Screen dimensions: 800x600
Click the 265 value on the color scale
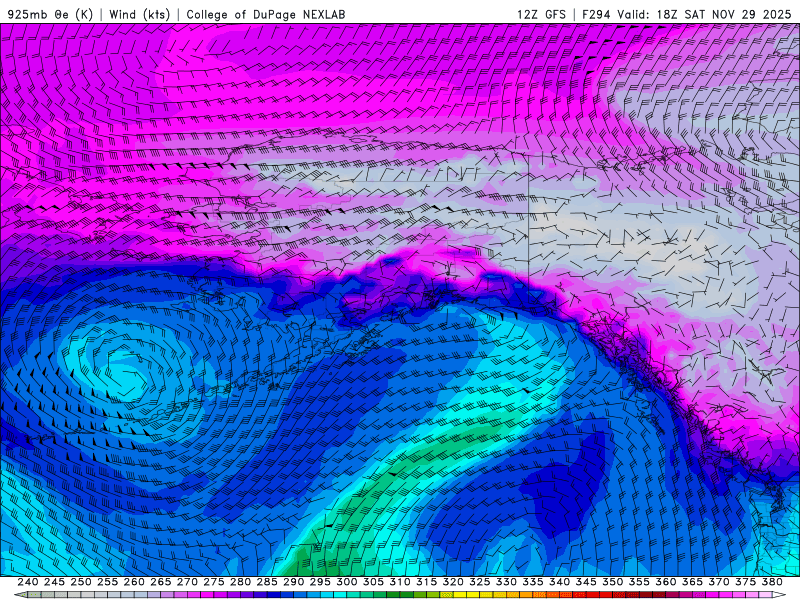pyautogui.click(x=160, y=582)
